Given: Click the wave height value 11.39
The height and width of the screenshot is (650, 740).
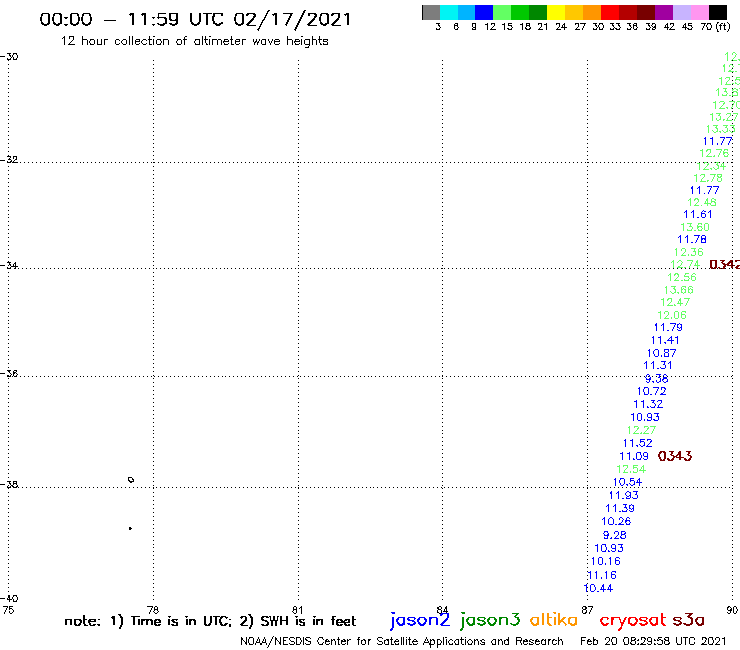Looking at the screenshot, I should pyautogui.click(x=620, y=508).
